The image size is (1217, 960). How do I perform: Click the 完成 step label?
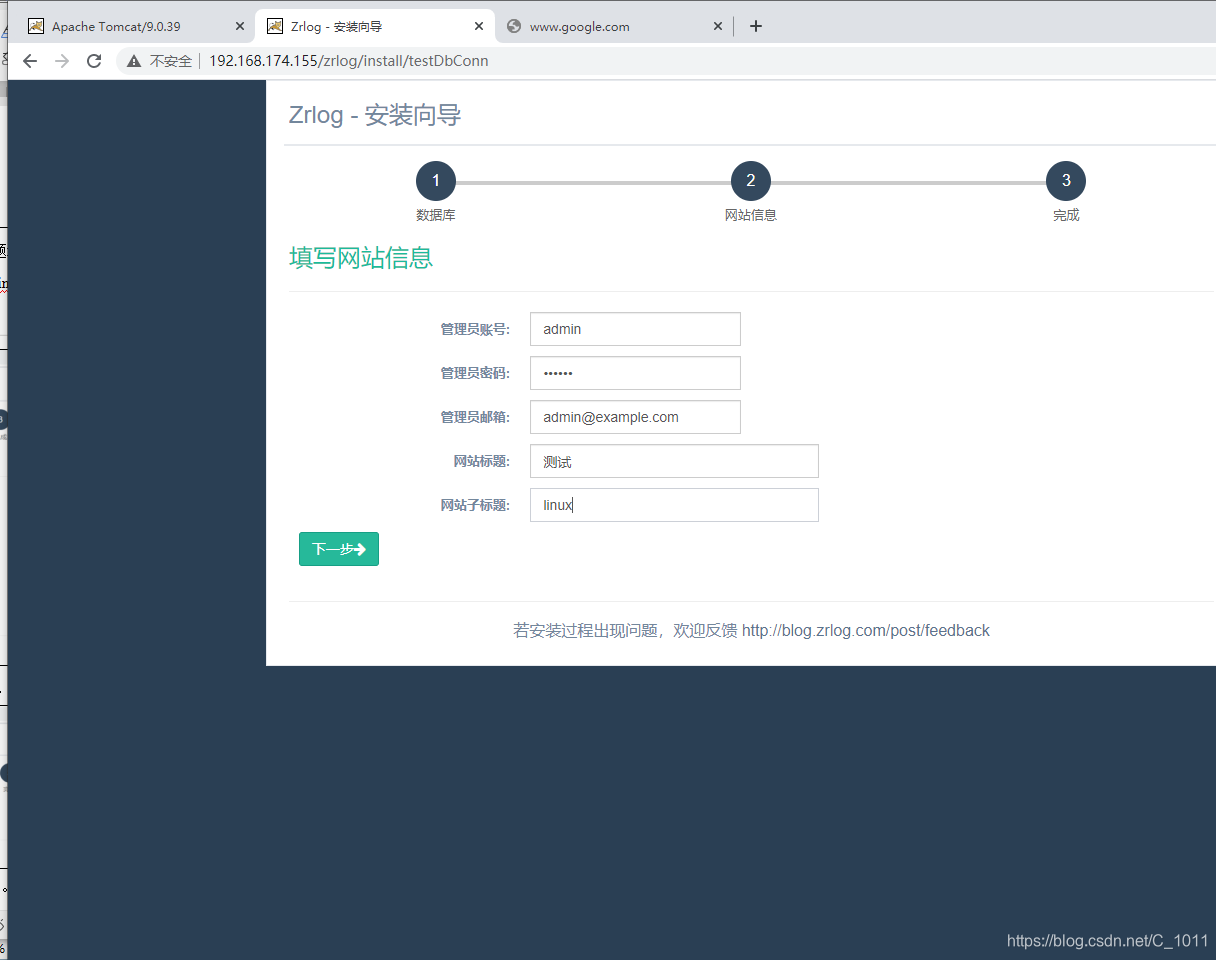pyautogui.click(x=1066, y=215)
